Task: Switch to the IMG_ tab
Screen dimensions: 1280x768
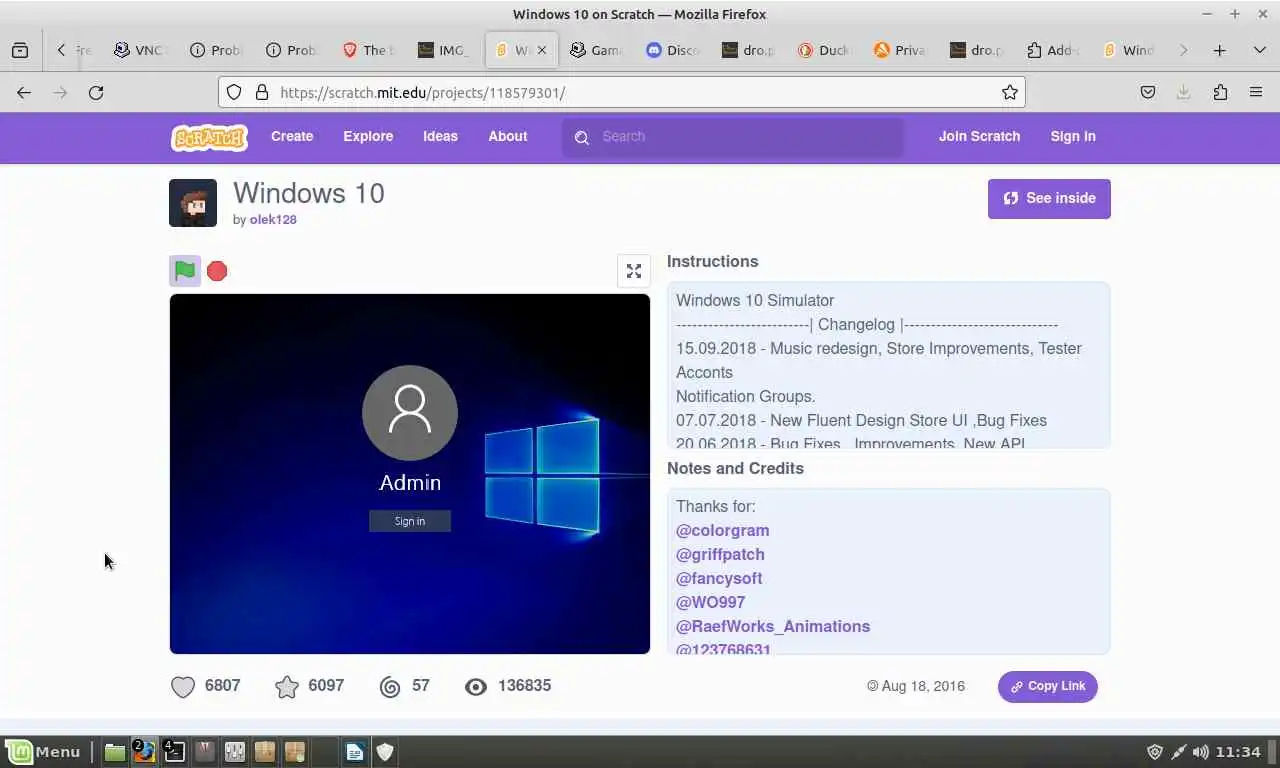Action: point(444,50)
